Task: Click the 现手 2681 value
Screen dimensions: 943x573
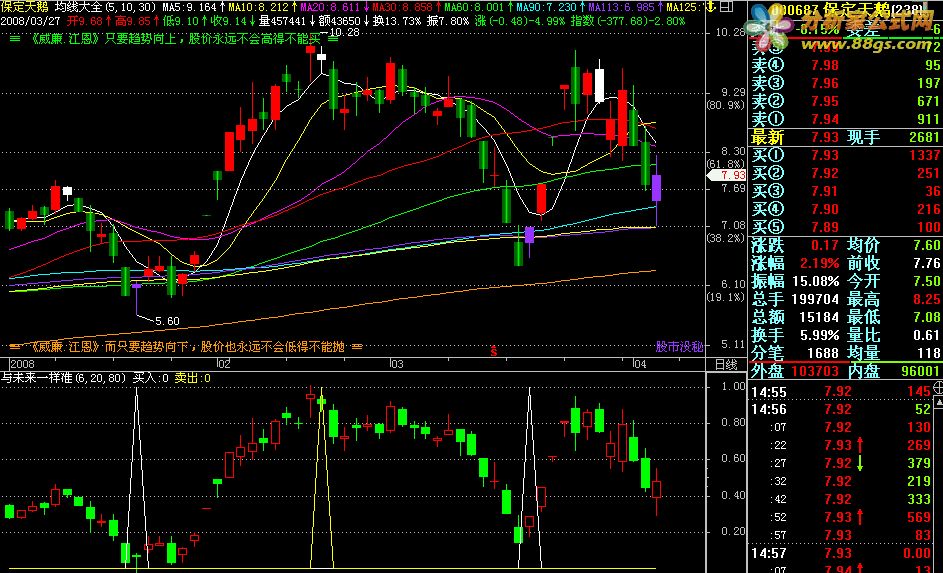Action: 924,137
